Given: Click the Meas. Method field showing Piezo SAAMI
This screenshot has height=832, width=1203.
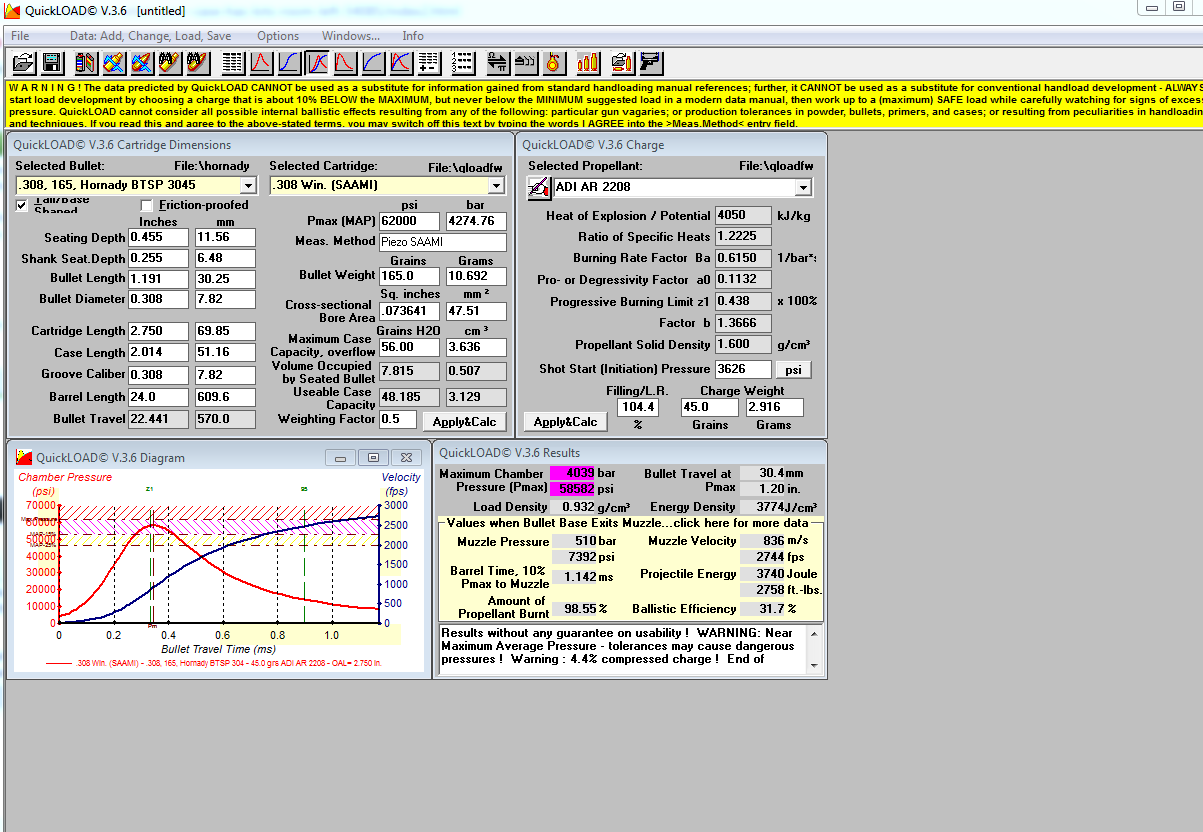Looking at the screenshot, I should (x=443, y=242).
